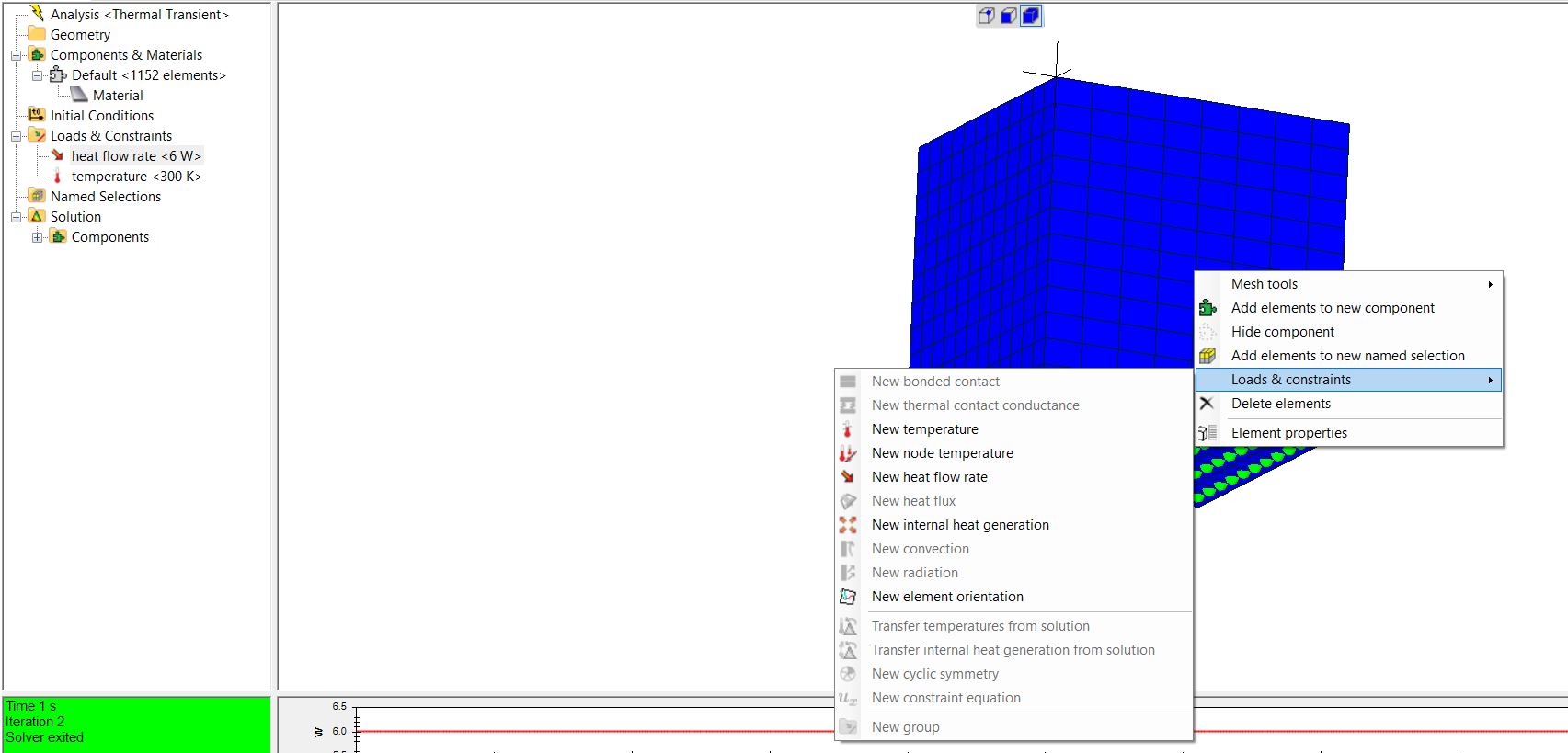1568x753 pixels.
Task: Choose Mesh tools from context menu
Action: pos(1349,284)
